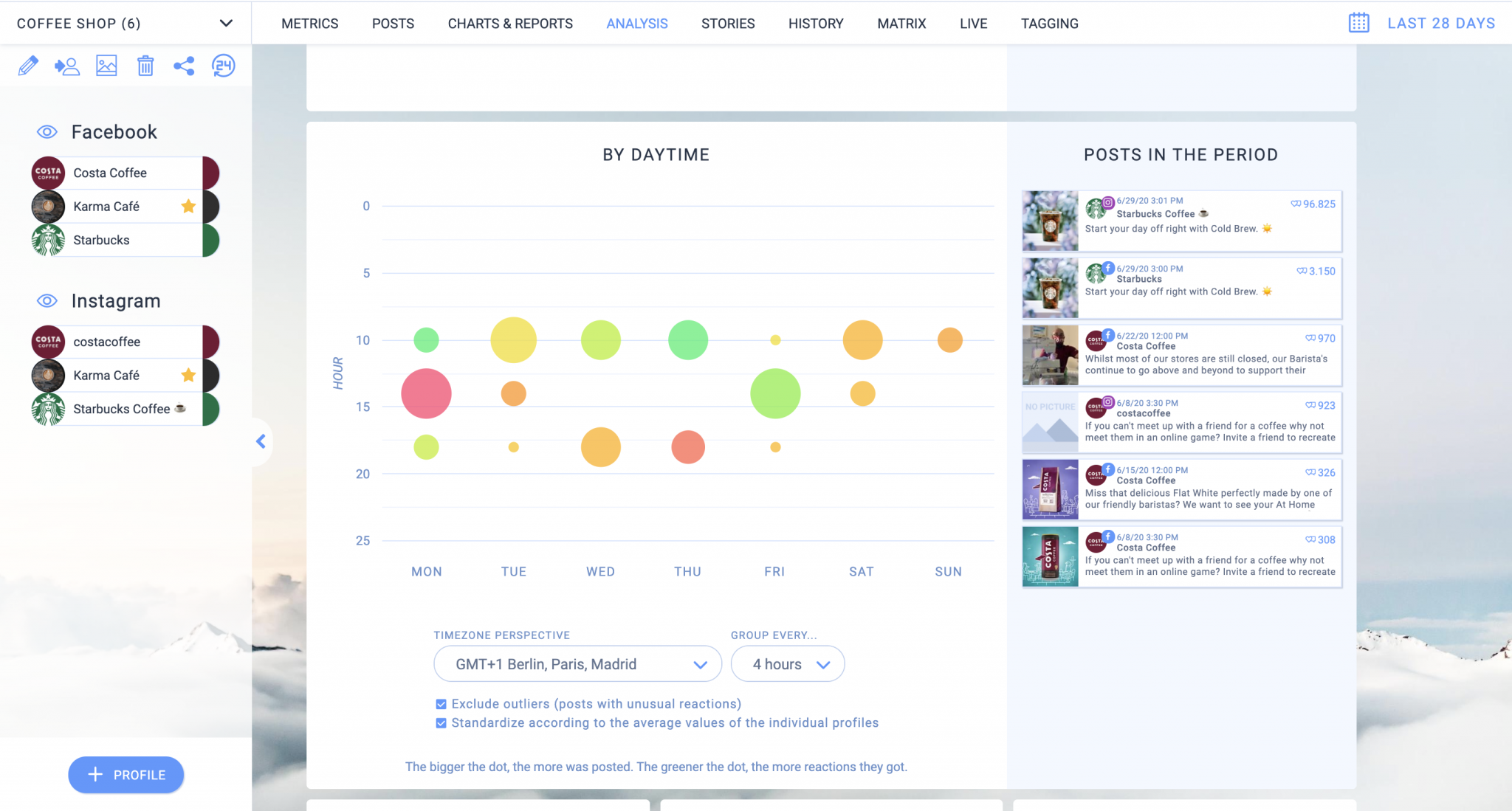
Task: Uncheck Exclude outliers checkbox
Action: 441,703
